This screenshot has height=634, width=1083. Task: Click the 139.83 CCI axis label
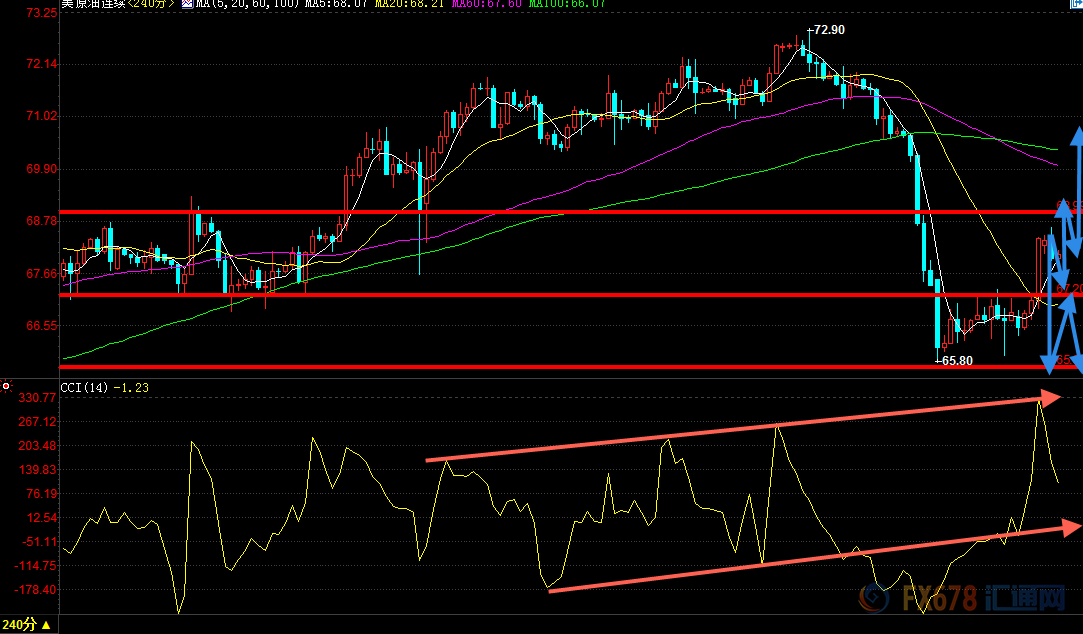pyautogui.click(x=37, y=470)
